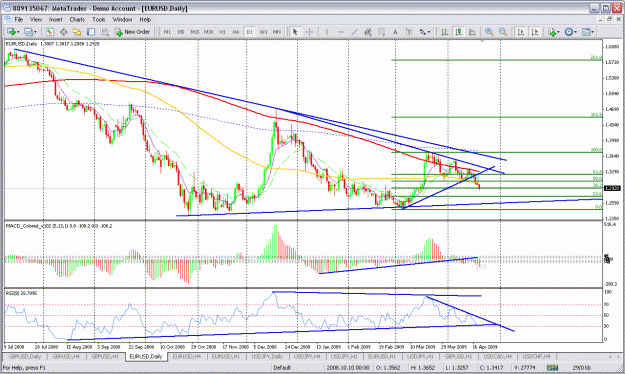Screen dimensions: 625x374
Task: Select the Equidistant Channel tool
Action: (368, 32)
